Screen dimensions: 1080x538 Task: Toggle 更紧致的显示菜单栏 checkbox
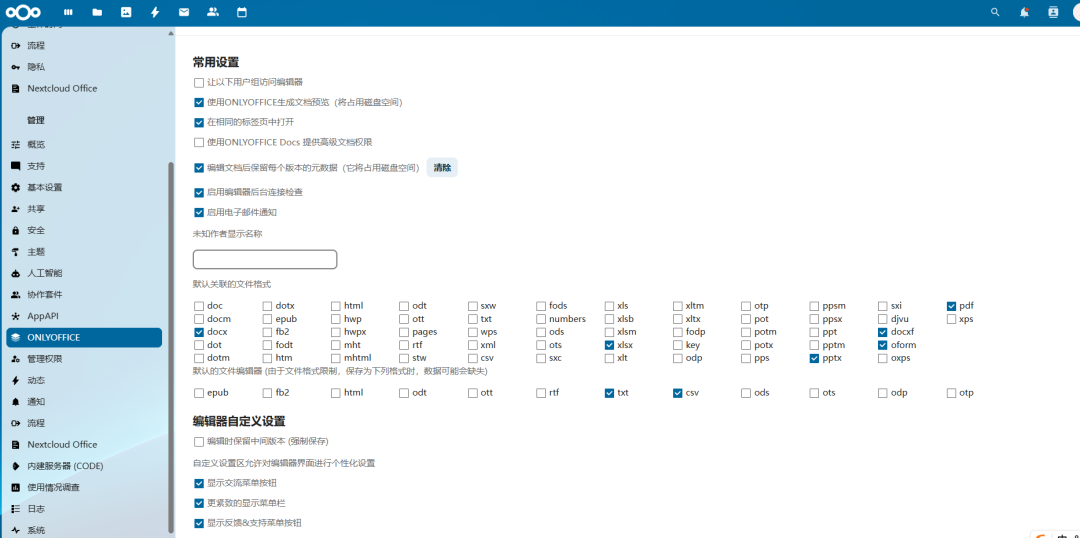(x=199, y=503)
